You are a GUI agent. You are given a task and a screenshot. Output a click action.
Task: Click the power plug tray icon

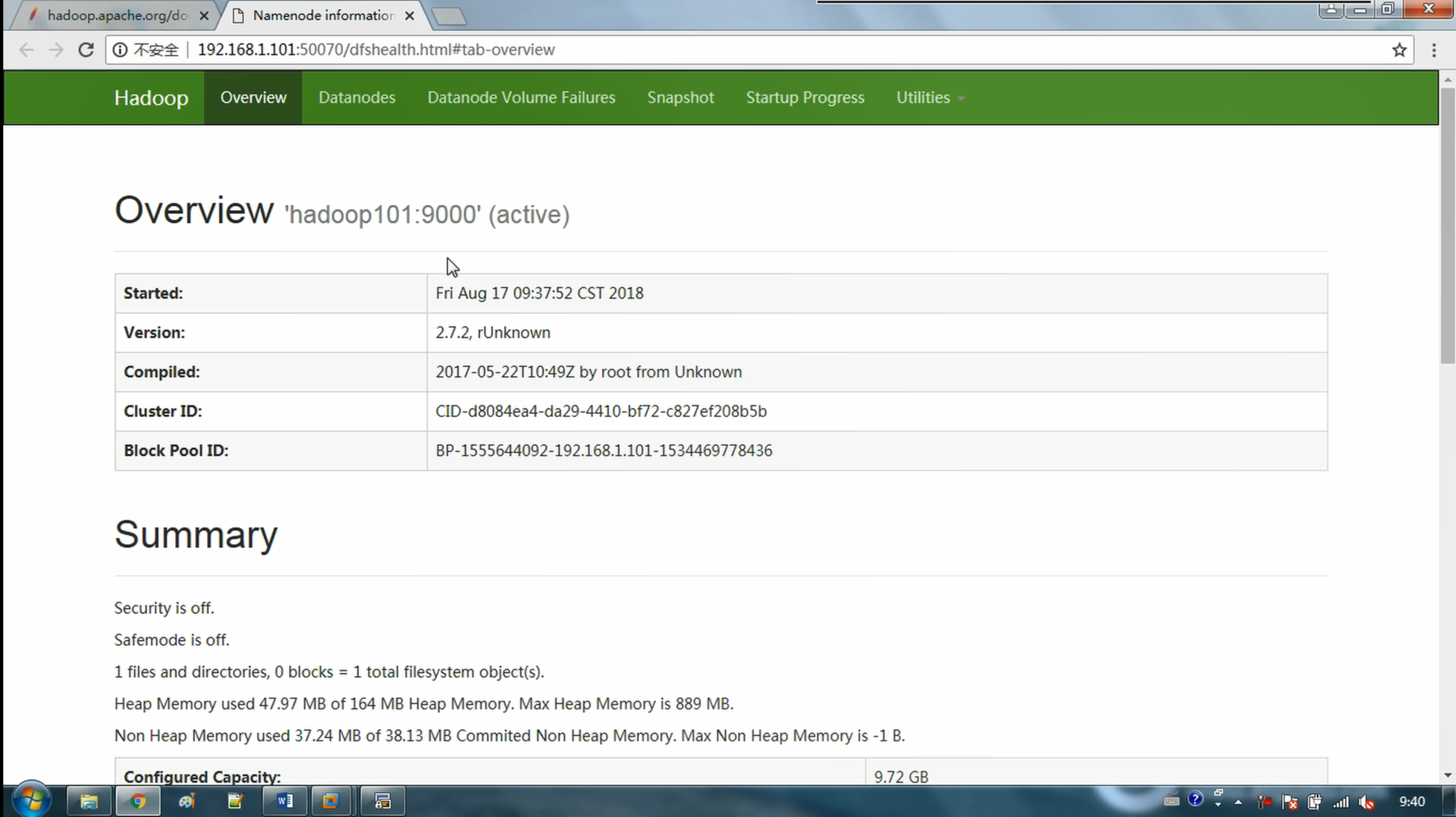(1315, 802)
